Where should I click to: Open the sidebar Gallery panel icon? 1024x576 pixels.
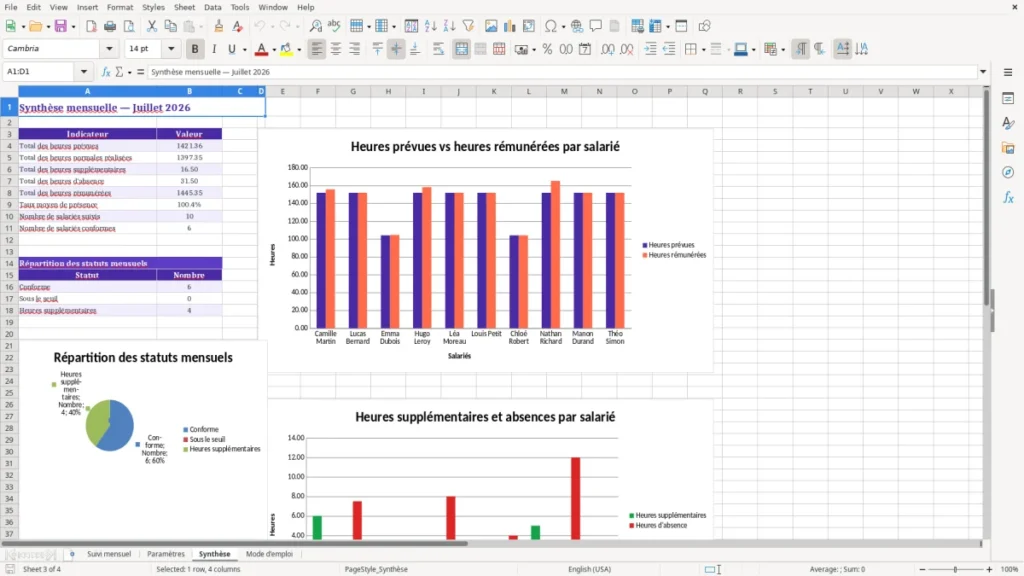point(1008,148)
